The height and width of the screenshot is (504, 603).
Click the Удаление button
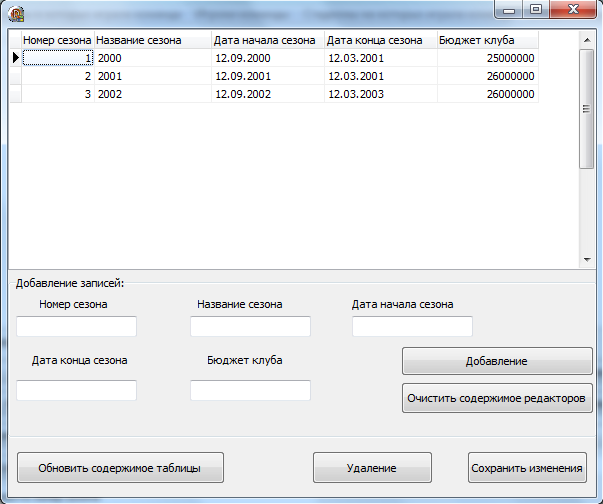(372, 467)
